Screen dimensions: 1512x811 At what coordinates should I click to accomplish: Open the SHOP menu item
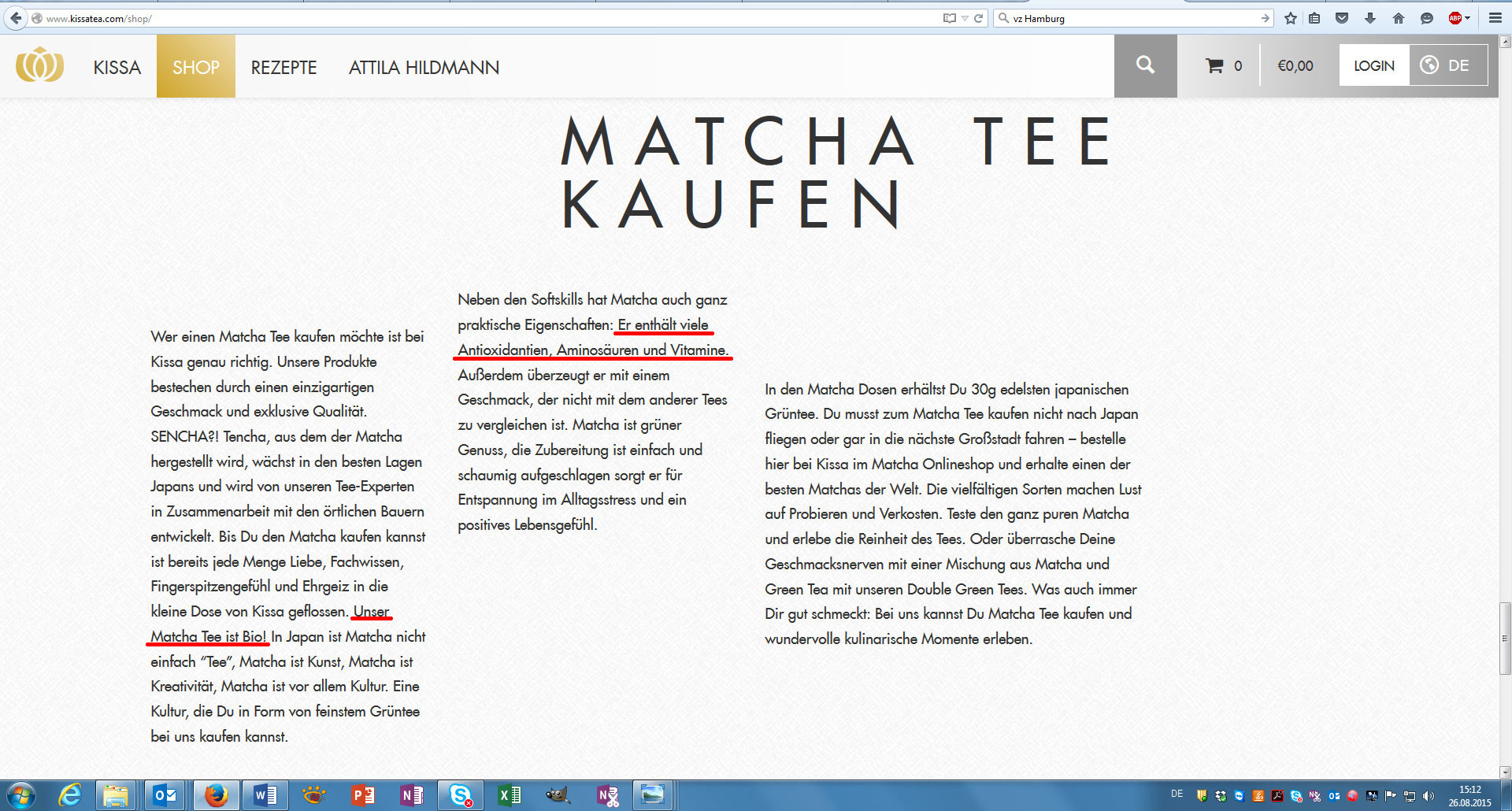pyautogui.click(x=196, y=66)
